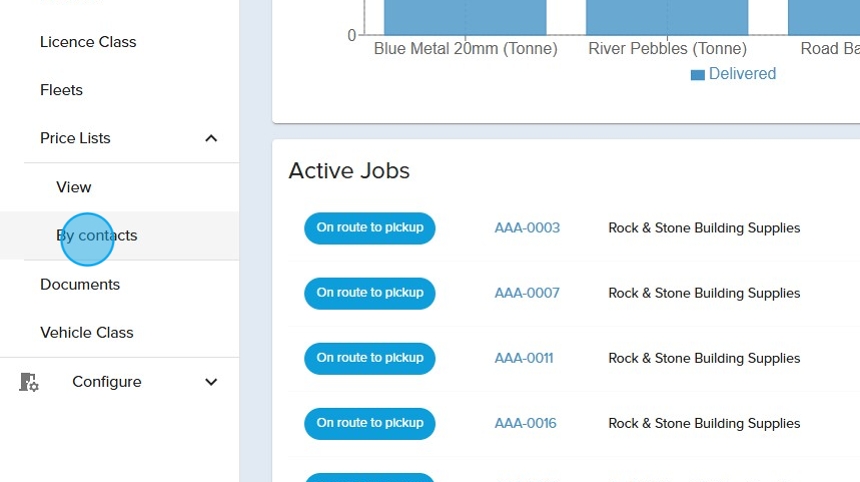Screen dimensions: 860x482
Task: Click On route to pickup badge for AAA-0011
Action: (370, 358)
